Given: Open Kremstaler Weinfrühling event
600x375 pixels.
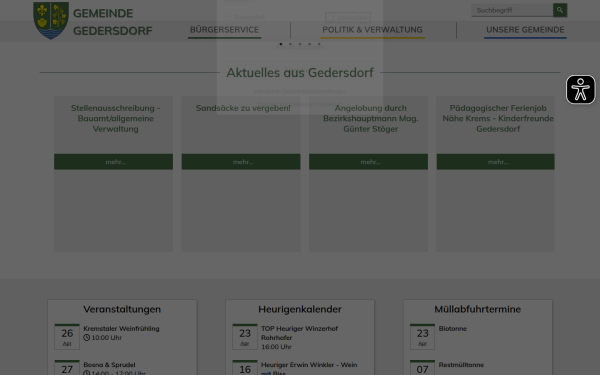Looking at the screenshot, I should (x=121, y=328).
